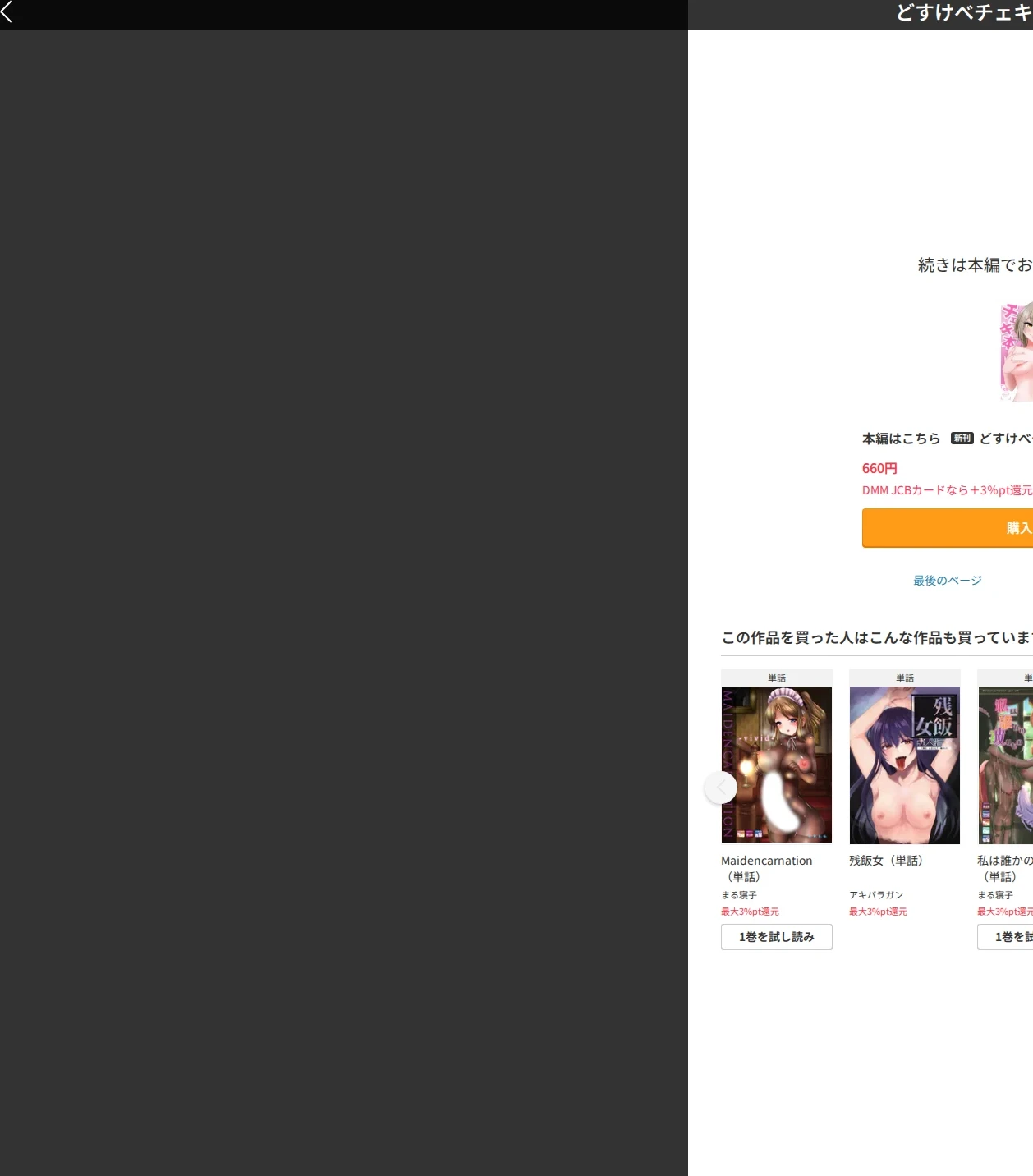Click the orange 購入 purchase button
The height and width of the screenshot is (1176, 1033).
click(x=948, y=528)
